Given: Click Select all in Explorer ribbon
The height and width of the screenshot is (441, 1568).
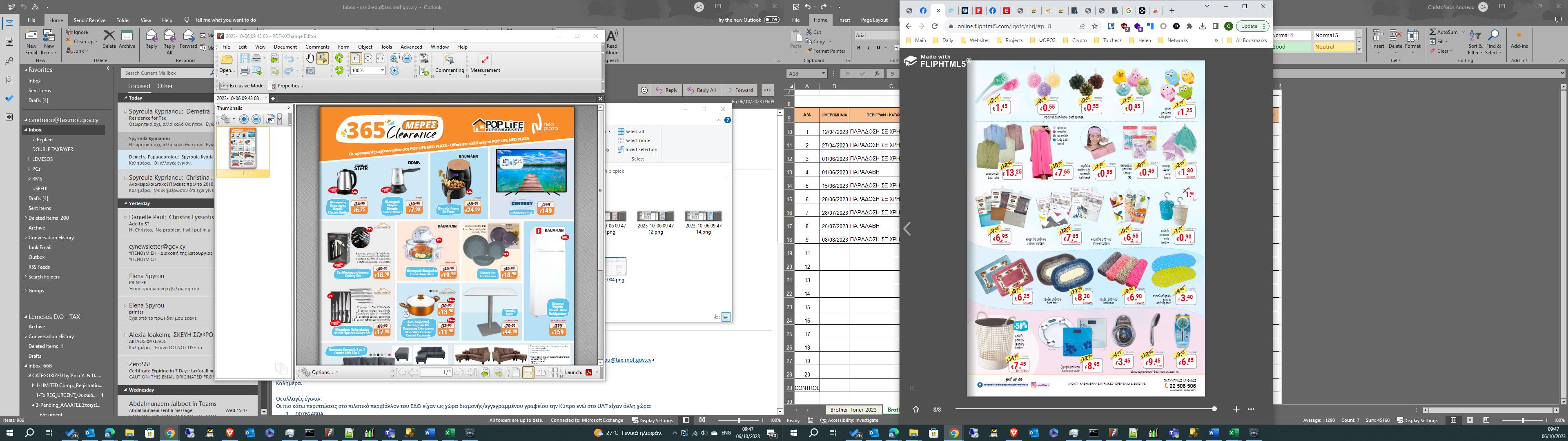Looking at the screenshot, I should pyautogui.click(x=630, y=131).
